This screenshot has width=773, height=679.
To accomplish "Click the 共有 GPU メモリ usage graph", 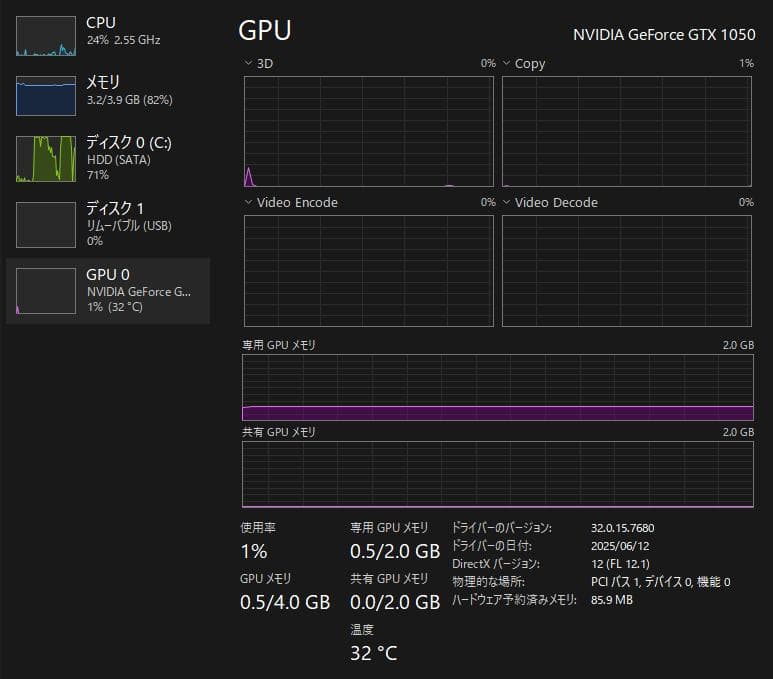I will click(x=497, y=474).
